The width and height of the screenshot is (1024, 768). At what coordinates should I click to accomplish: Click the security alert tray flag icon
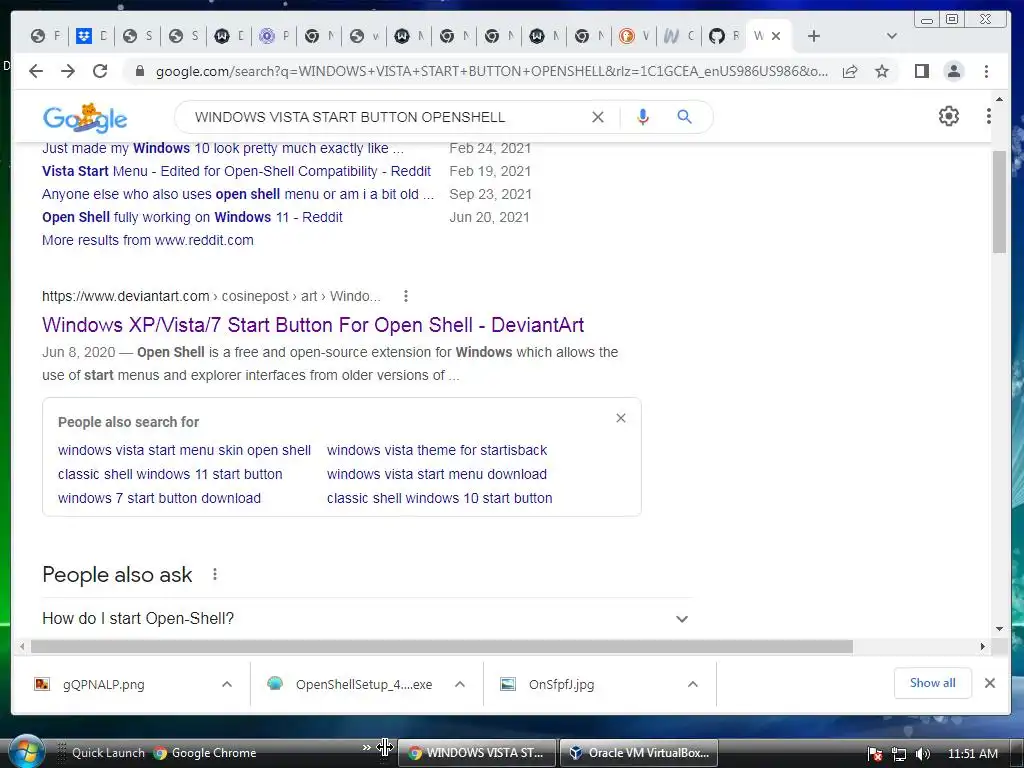875,754
